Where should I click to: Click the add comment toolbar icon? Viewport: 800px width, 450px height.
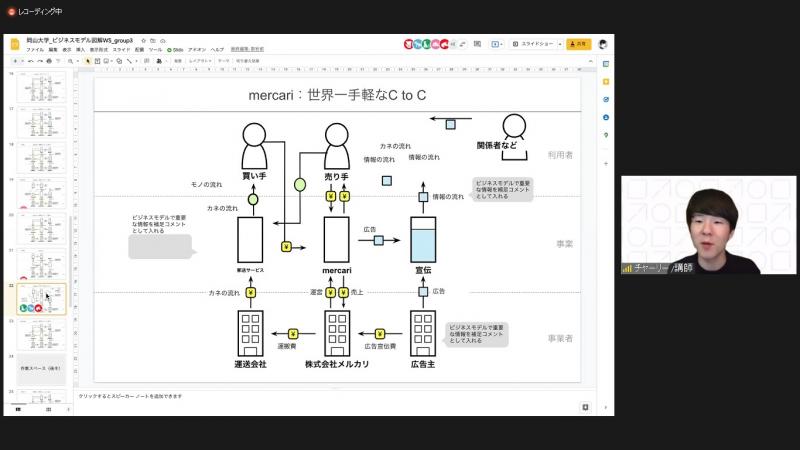(x=146, y=61)
